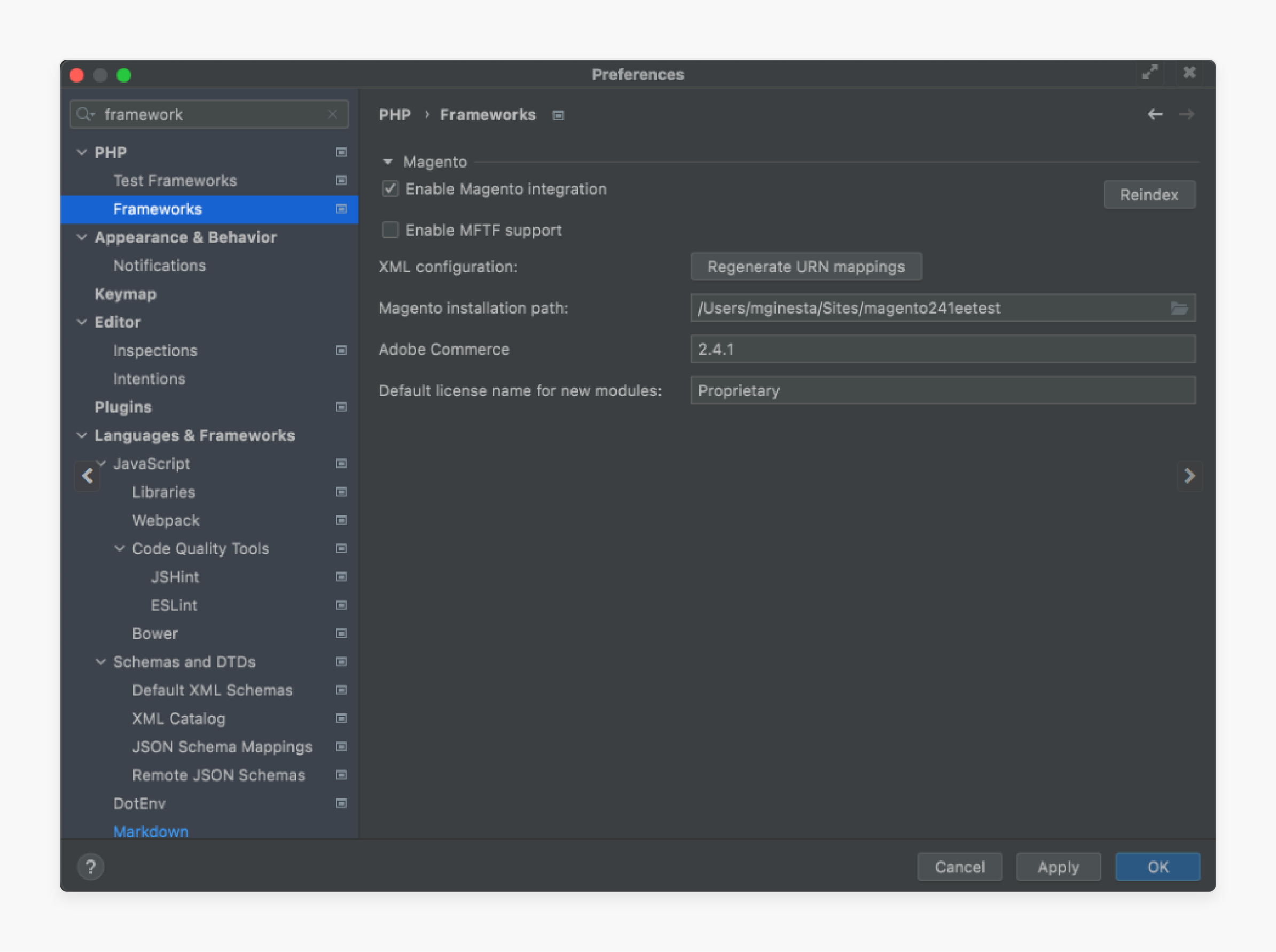The width and height of the screenshot is (1276, 952).
Task: Open the search options magnifier icon
Action: click(x=85, y=114)
